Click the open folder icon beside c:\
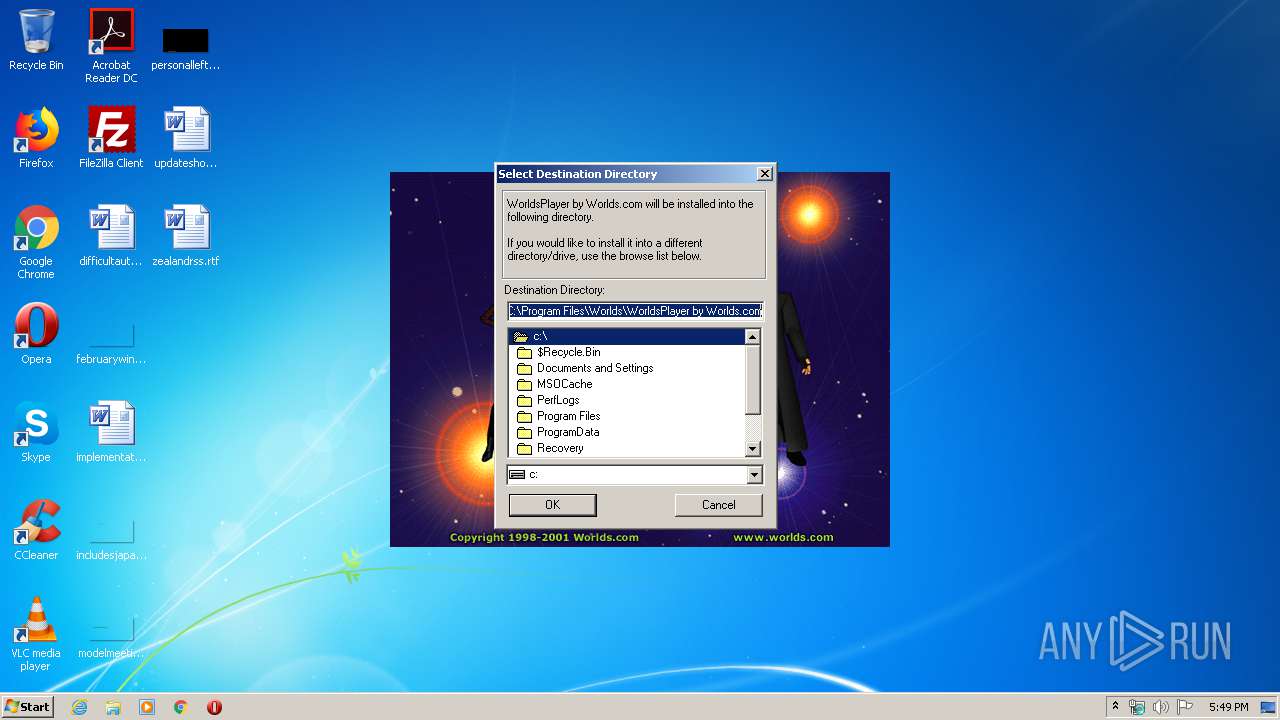The width and height of the screenshot is (1280, 720). click(520, 336)
